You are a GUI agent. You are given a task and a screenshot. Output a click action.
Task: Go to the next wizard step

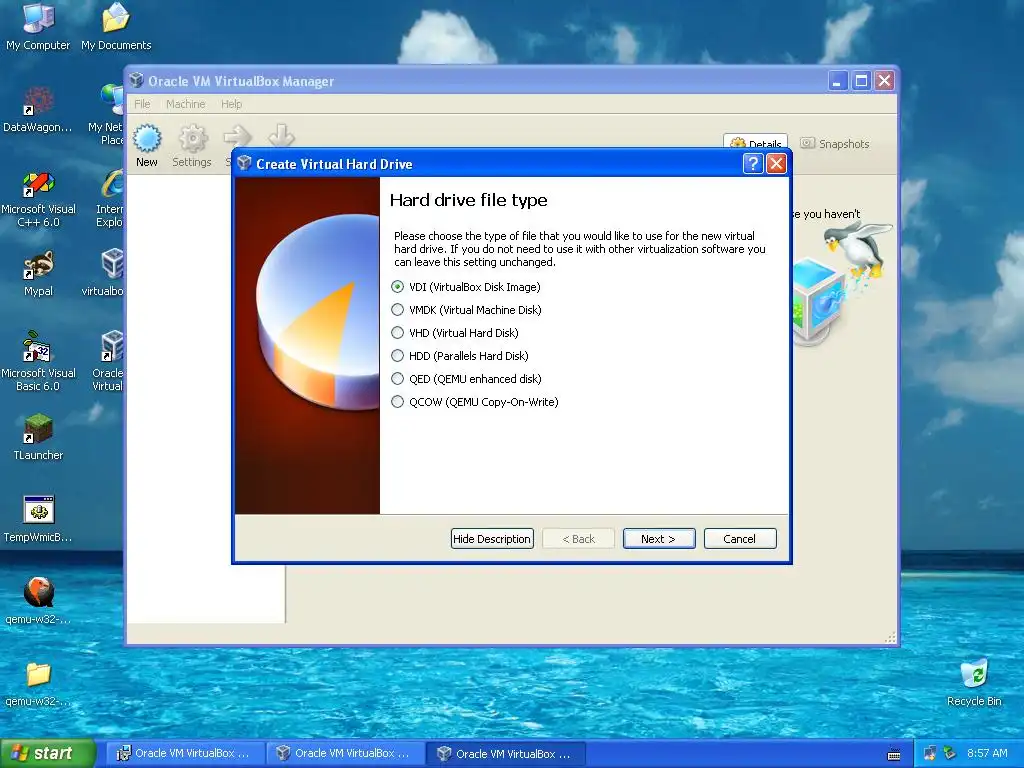[x=658, y=539]
